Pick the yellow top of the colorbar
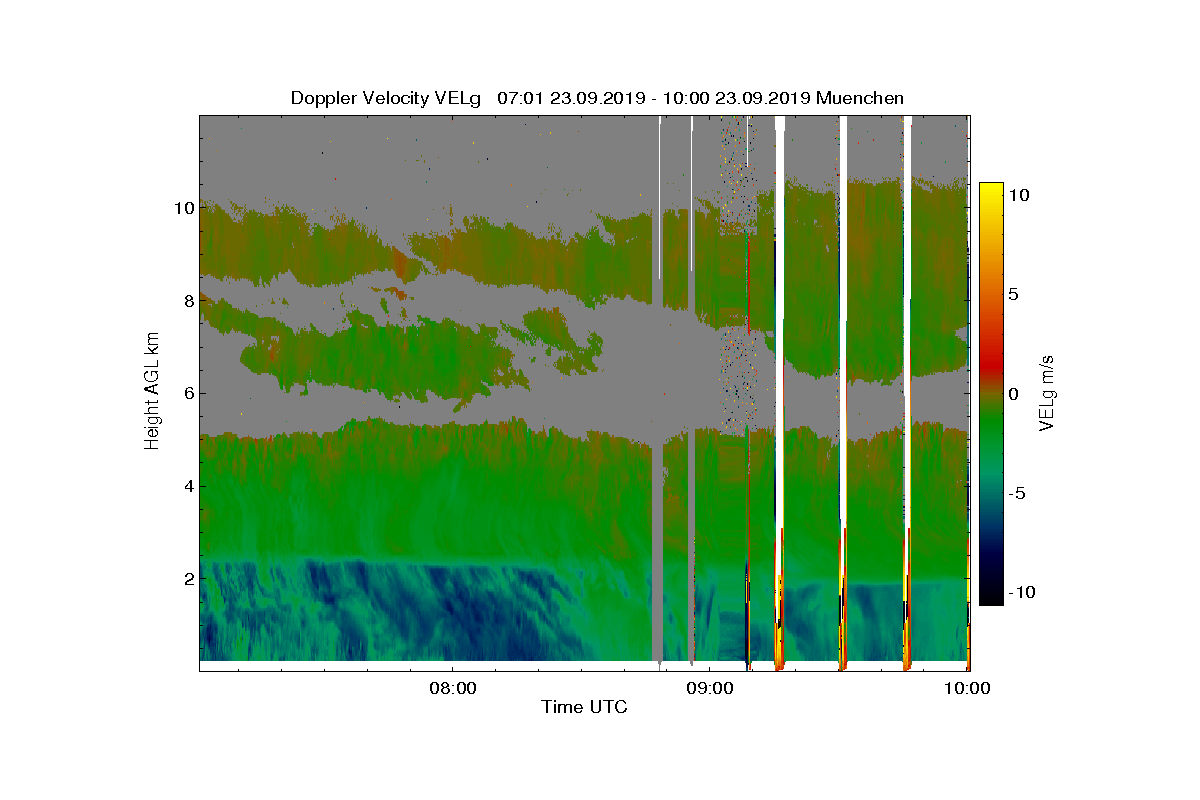Viewport: 1200px width, 800px height. click(991, 190)
